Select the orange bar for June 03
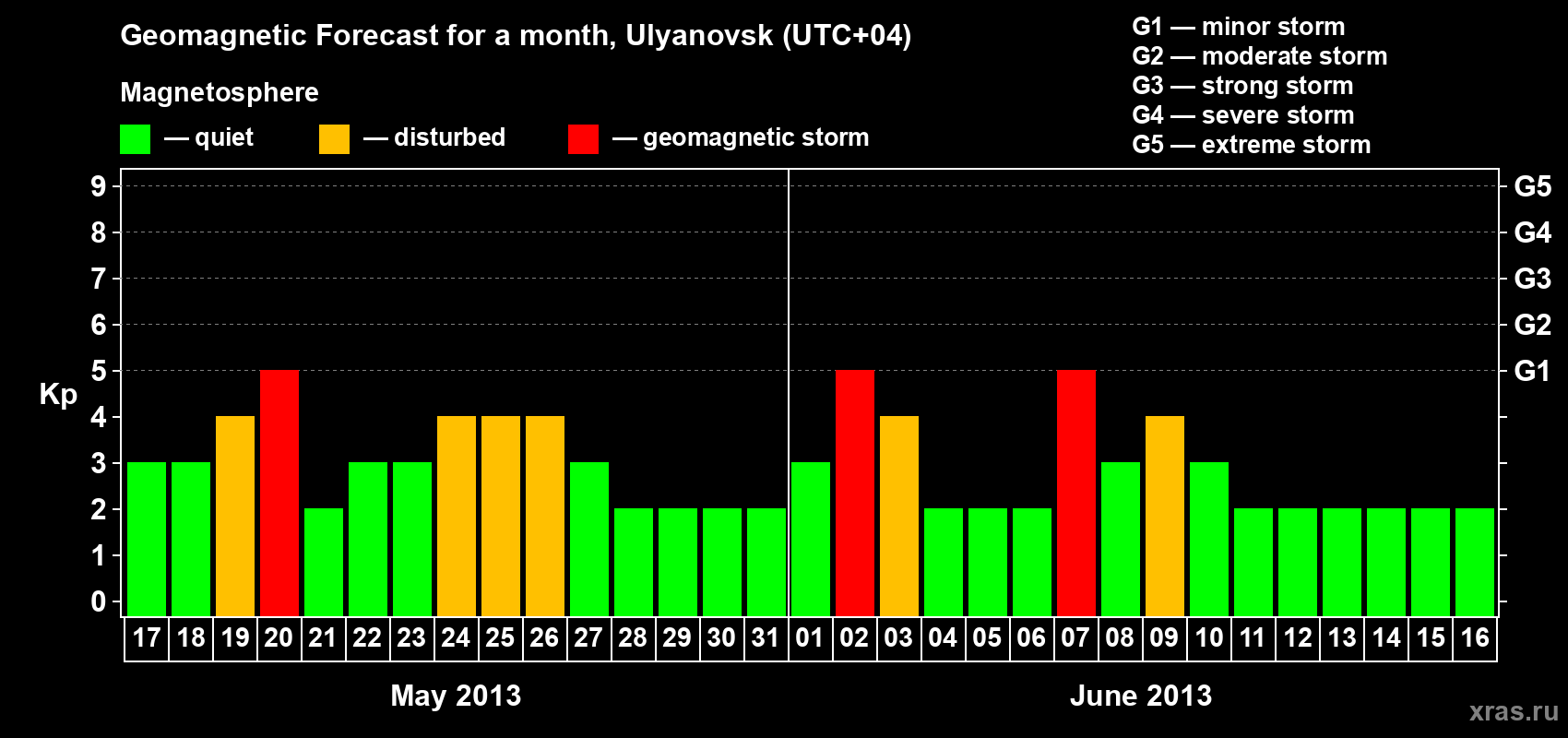The height and width of the screenshot is (738, 1568). pos(899,516)
